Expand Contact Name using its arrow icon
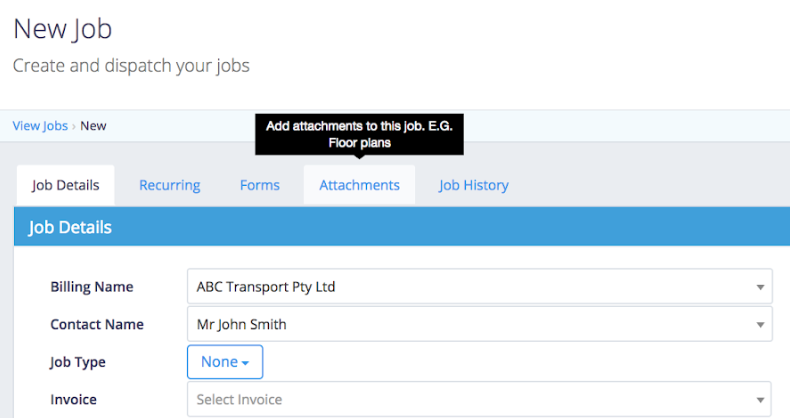The height and width of the screenshot is (418, 790). pos(760,325)
